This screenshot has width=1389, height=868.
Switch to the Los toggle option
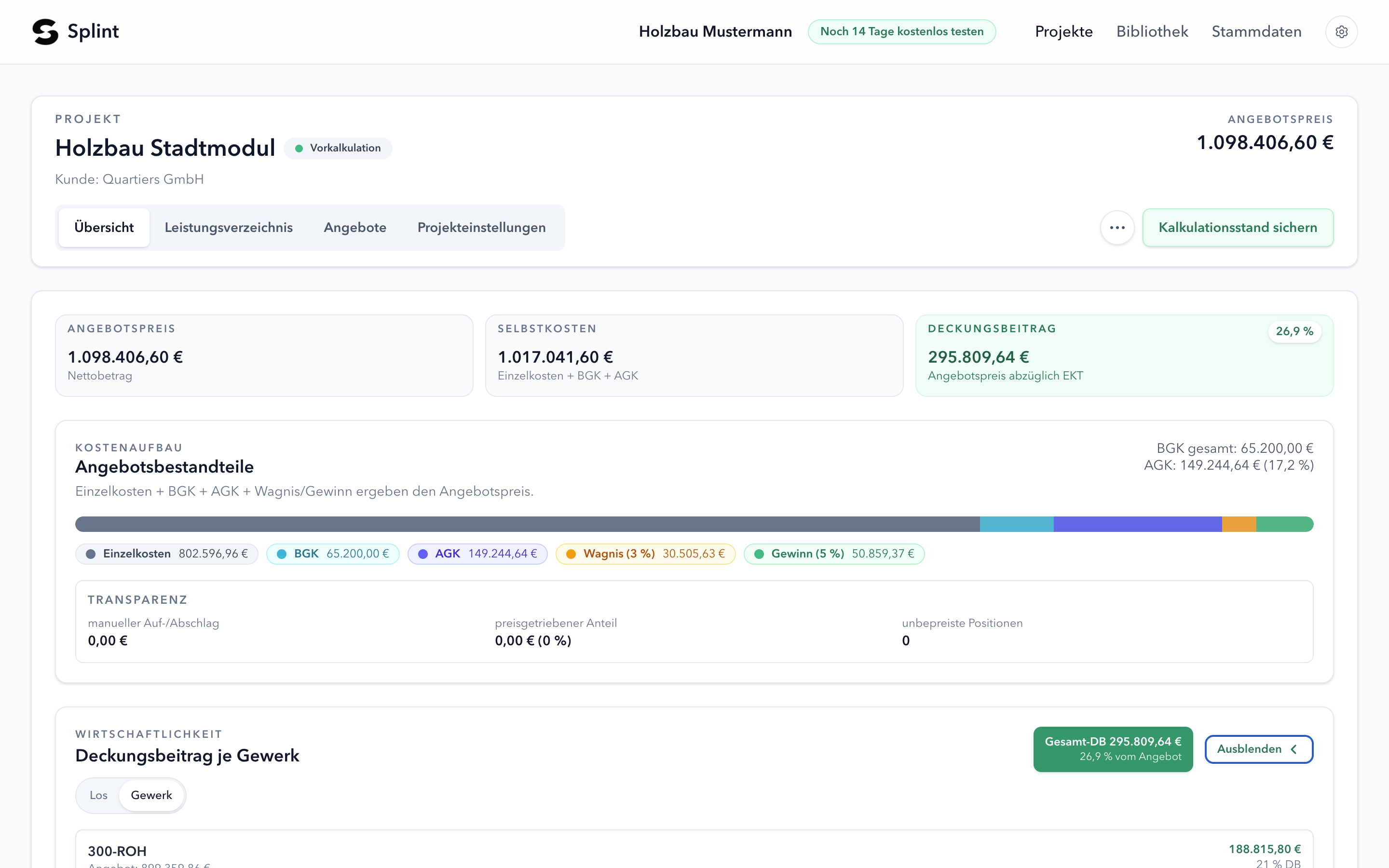click(x=98, y=795)
